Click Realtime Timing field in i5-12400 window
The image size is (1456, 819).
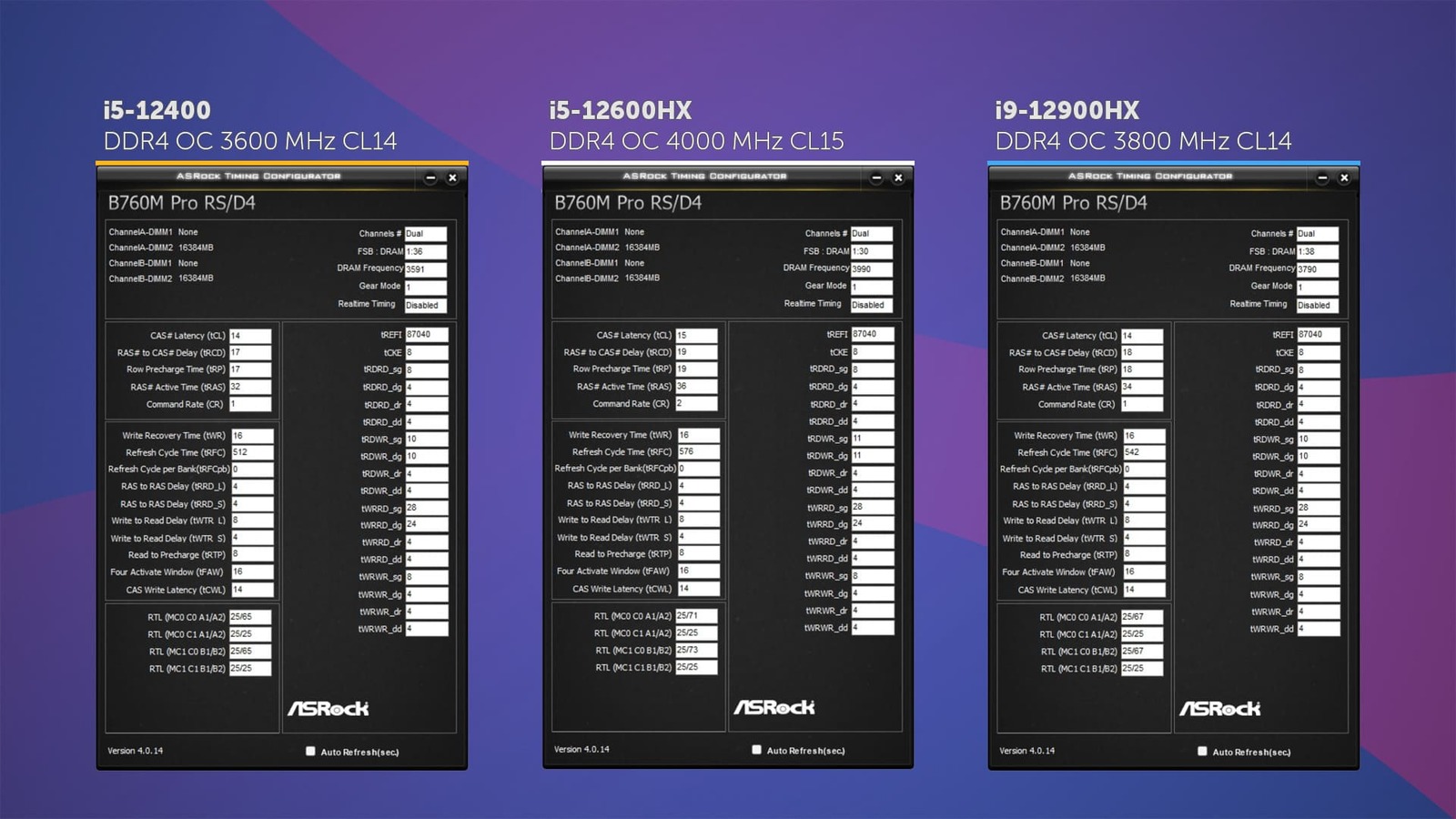[x=426, y=305]
